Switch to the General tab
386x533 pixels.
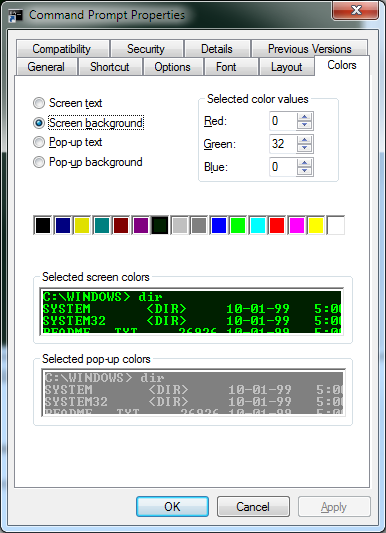click(x=47, y=67)
